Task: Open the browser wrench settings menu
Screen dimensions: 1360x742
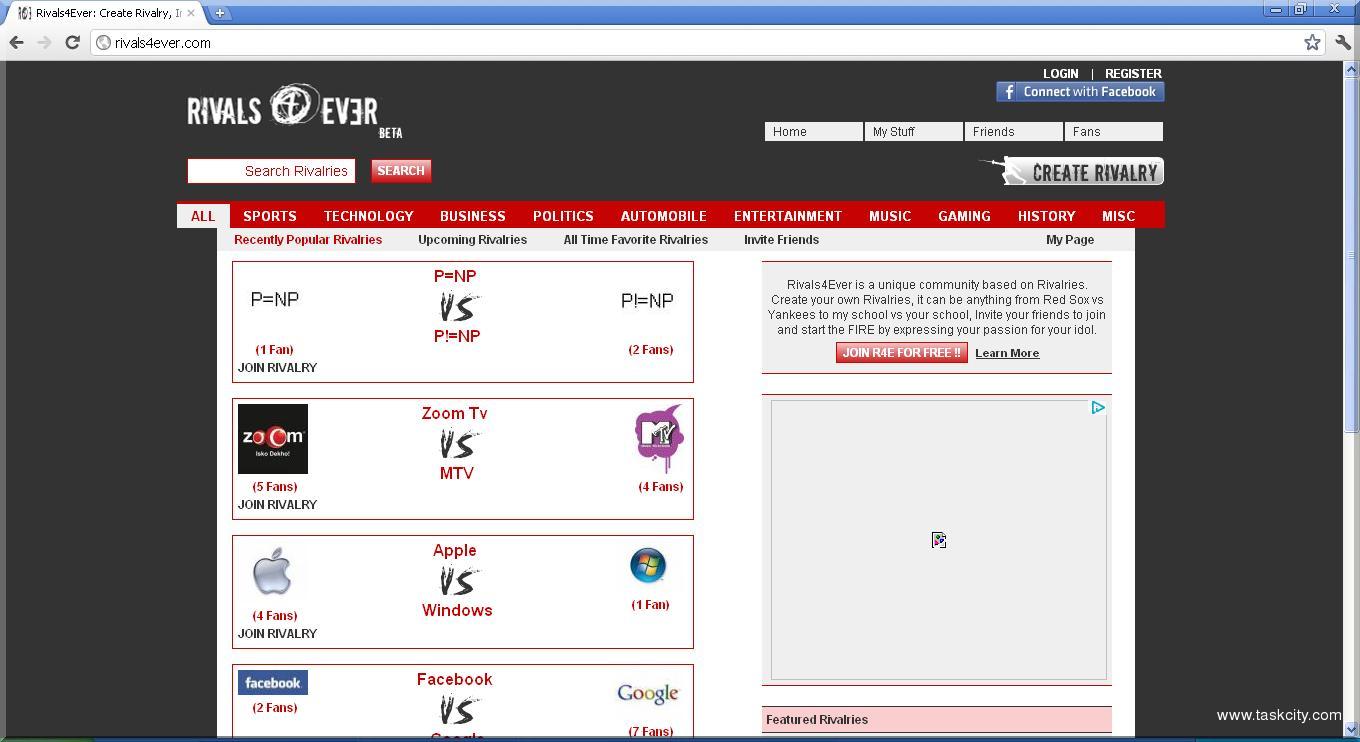Action: tap(1343, 42)
